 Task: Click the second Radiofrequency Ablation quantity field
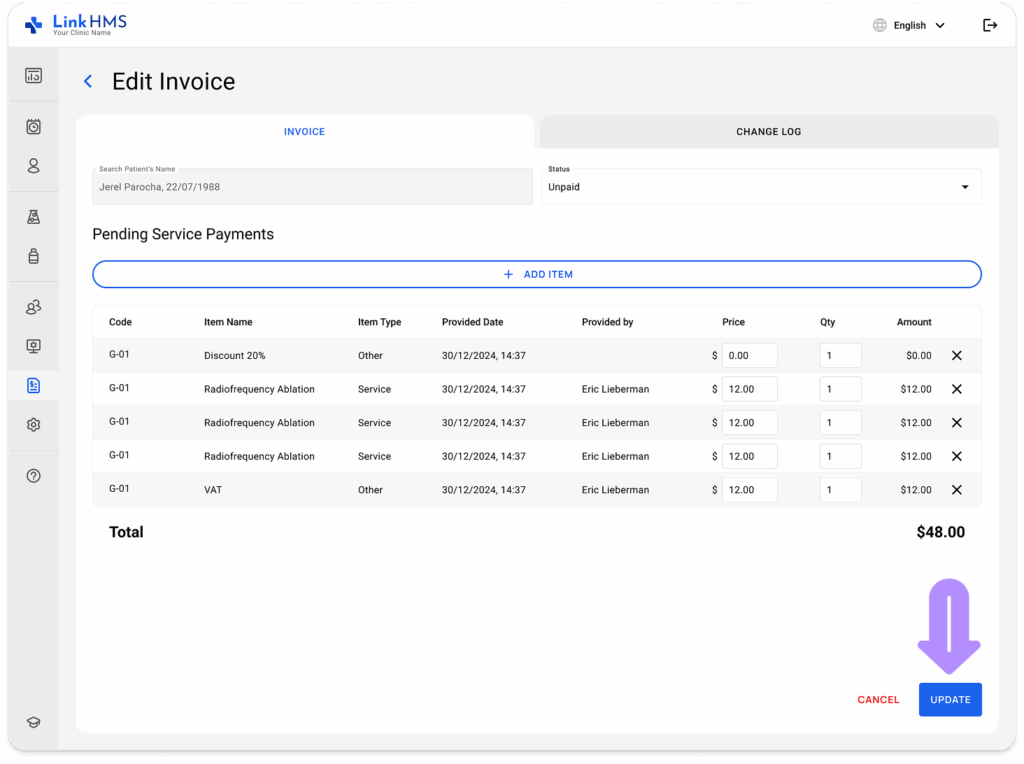click(x=840, y=423)
